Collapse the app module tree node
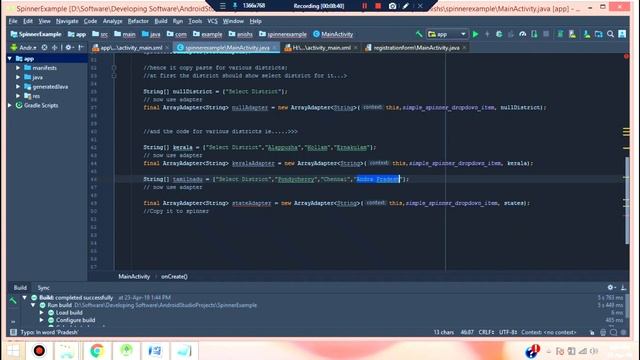 click(x=10, y=59)
